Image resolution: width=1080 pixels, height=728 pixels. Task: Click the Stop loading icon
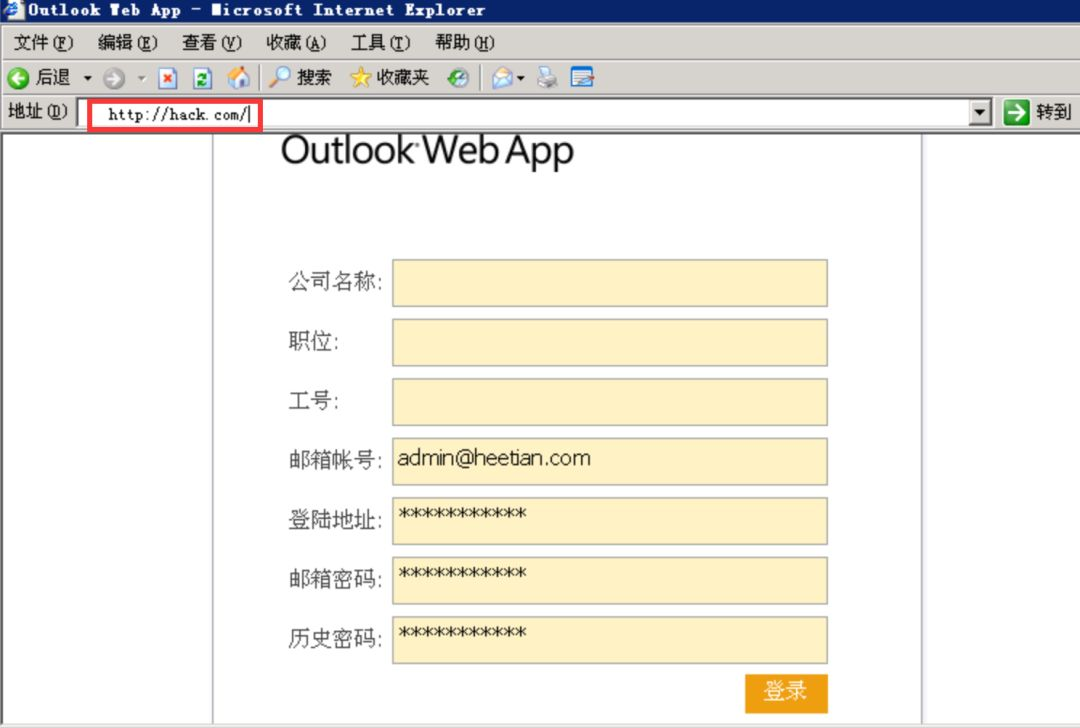(x=167, y=78)
